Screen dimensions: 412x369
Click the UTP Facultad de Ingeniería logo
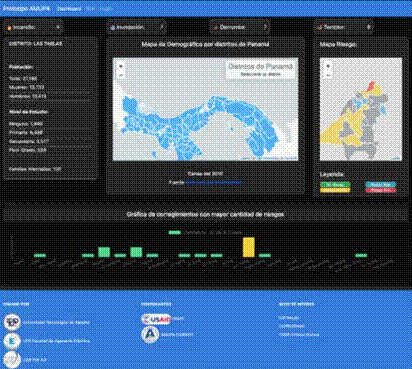coord(12,341)
